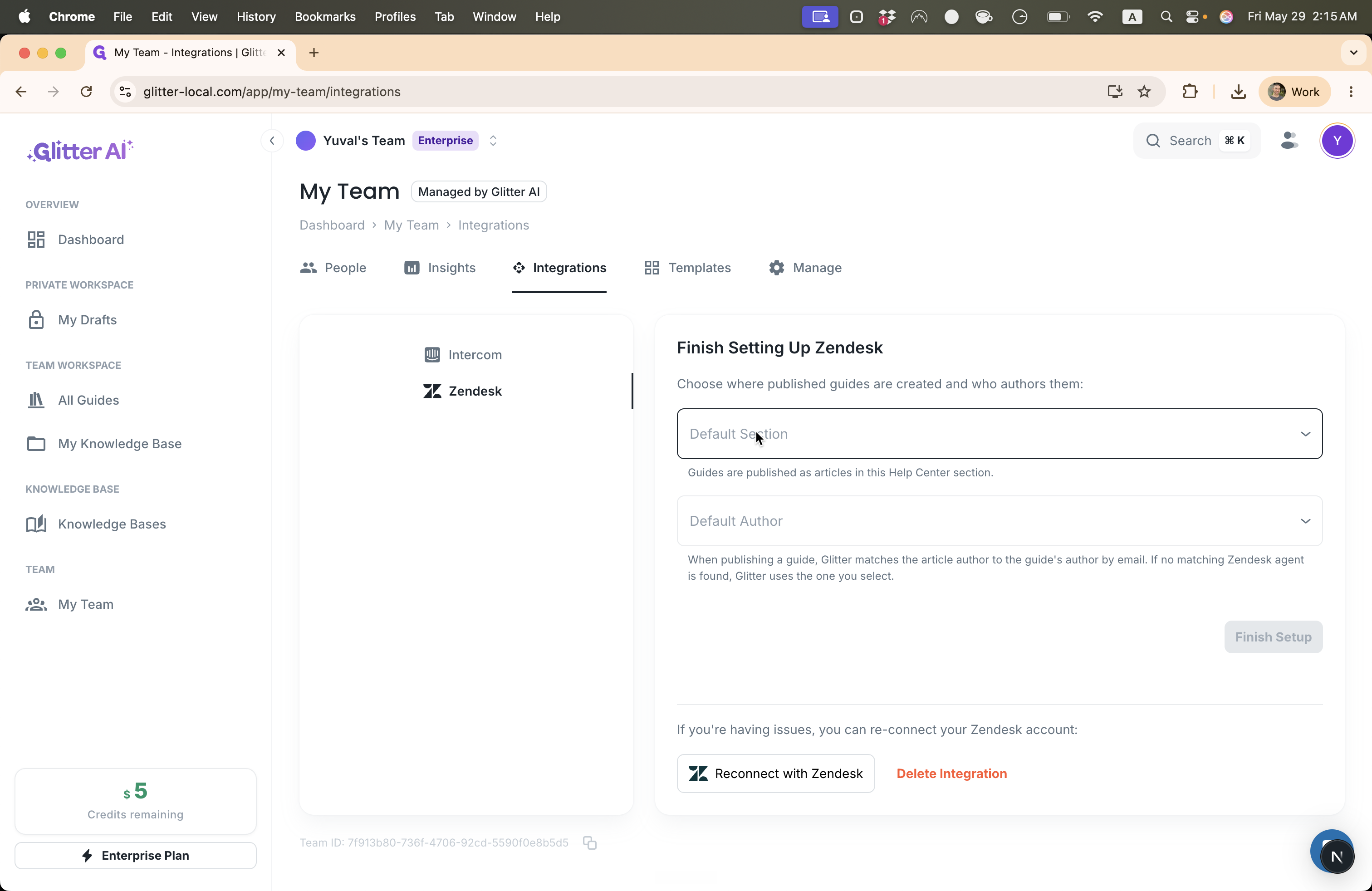The height and width of the screenshot is (891, 1372).
Task: Open Chrome downloads
Action: [1238, 92]
